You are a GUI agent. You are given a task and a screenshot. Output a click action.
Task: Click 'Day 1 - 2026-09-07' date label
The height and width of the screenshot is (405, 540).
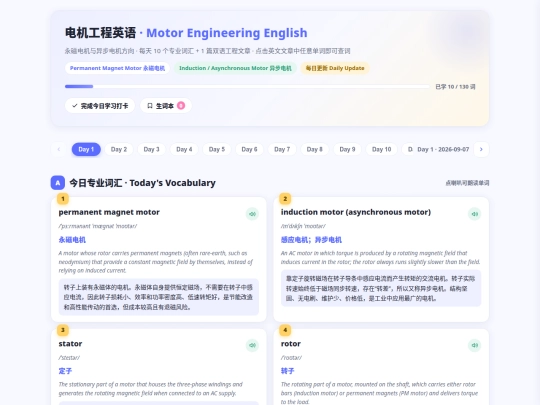coord(443,149)
